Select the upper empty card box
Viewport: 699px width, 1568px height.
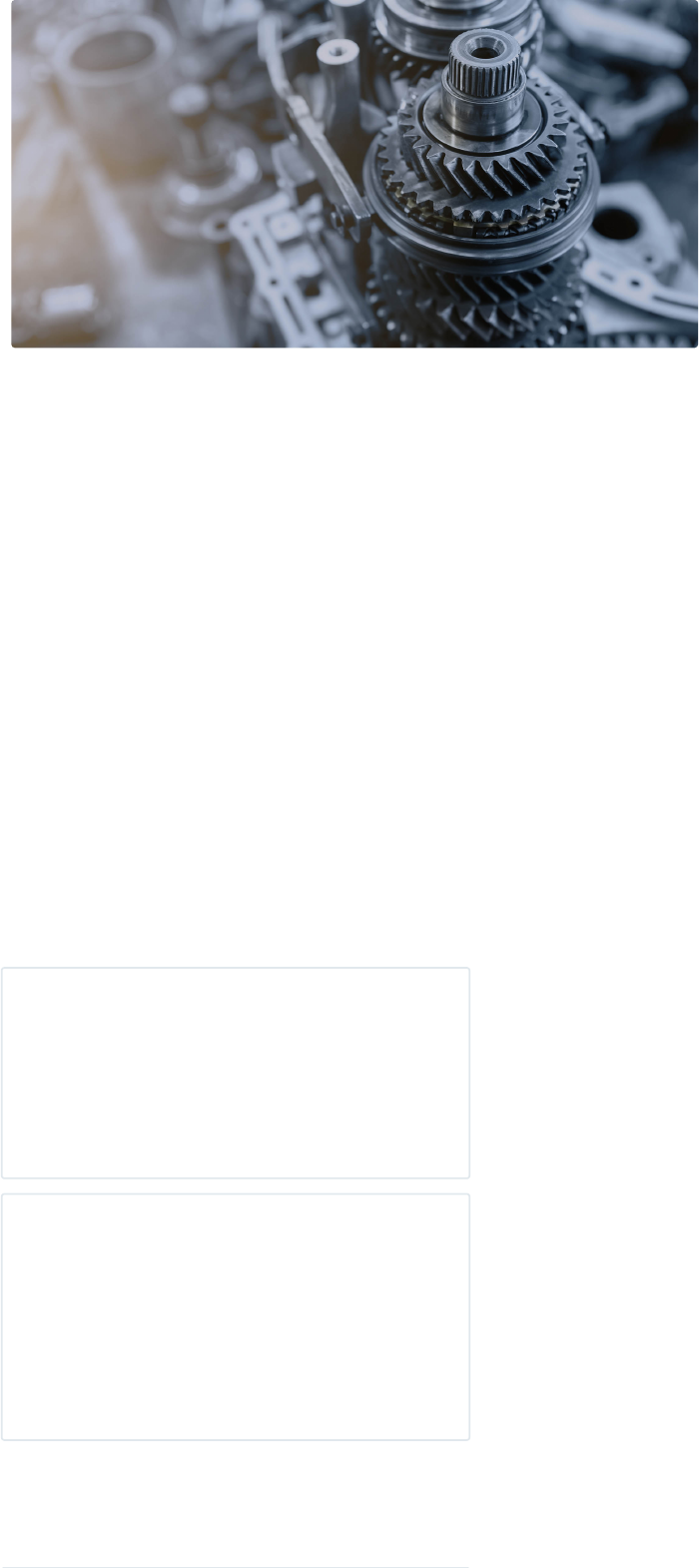click(236, 1073)
